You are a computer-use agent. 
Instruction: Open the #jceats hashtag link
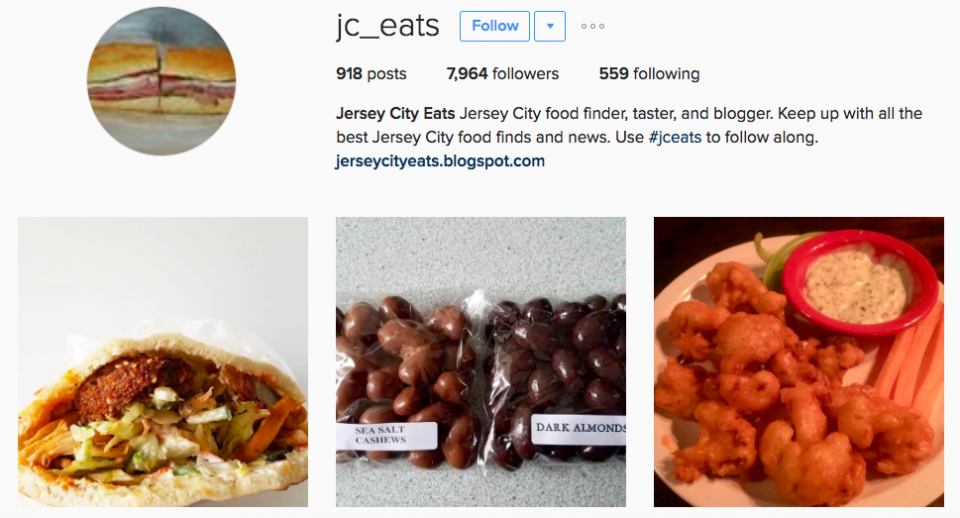tap(675, 137)
